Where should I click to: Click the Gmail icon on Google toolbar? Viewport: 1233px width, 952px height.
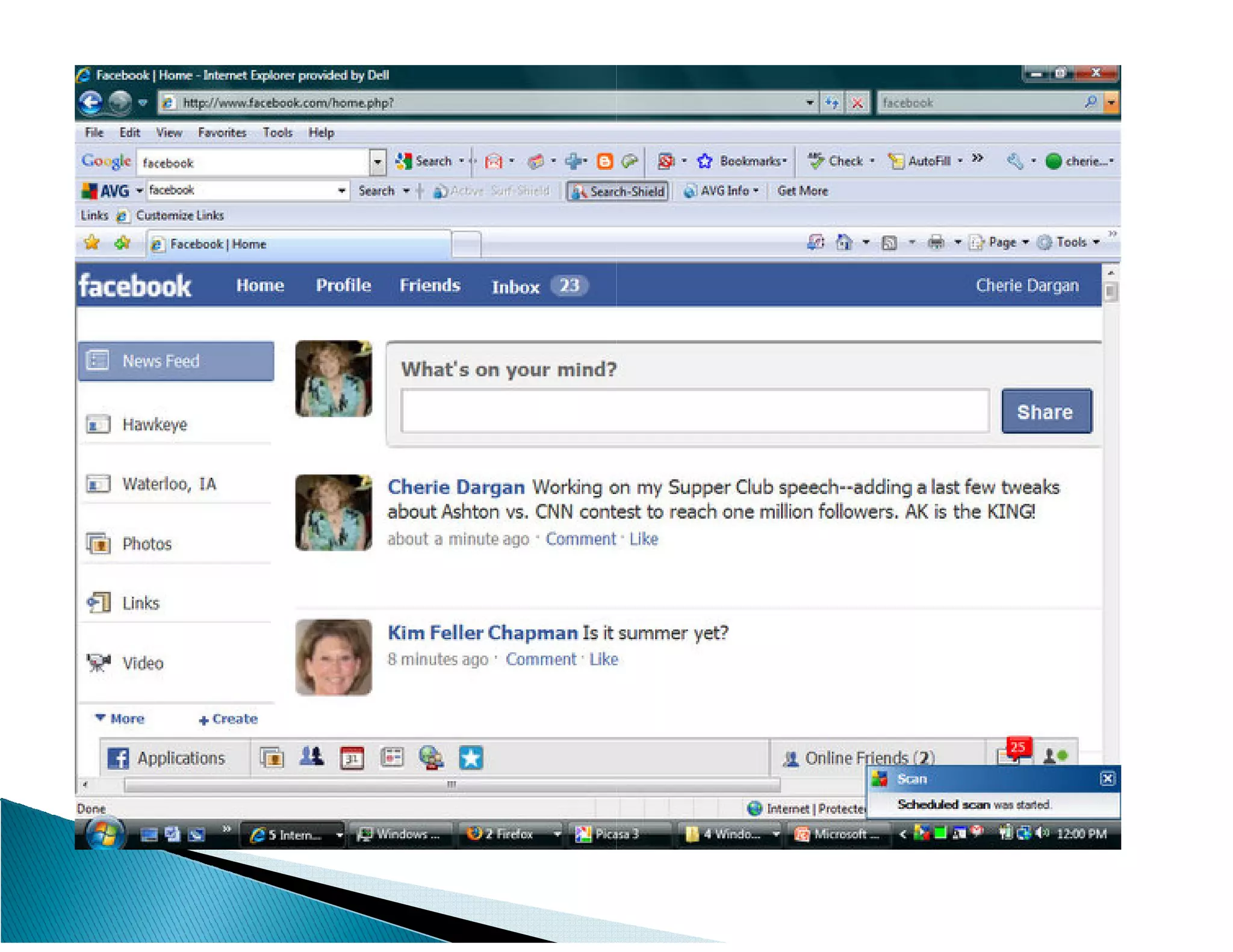coord(494,161)
